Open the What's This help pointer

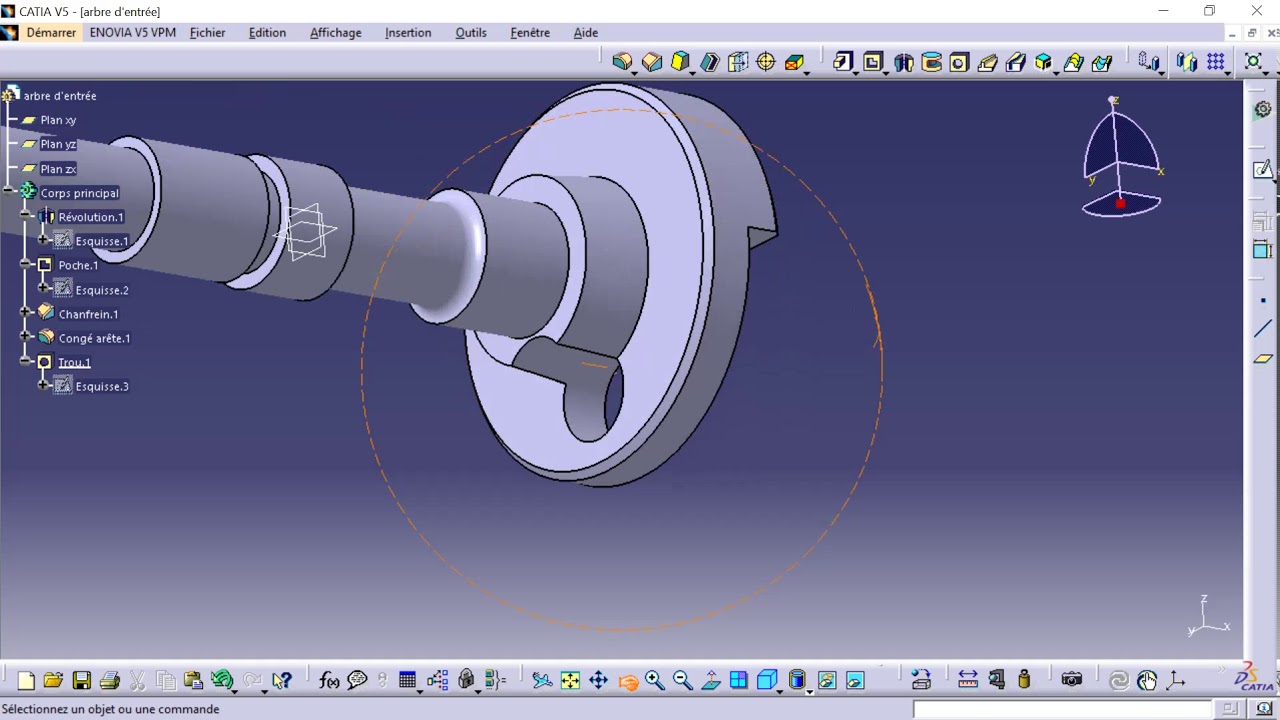pos(282,681)
